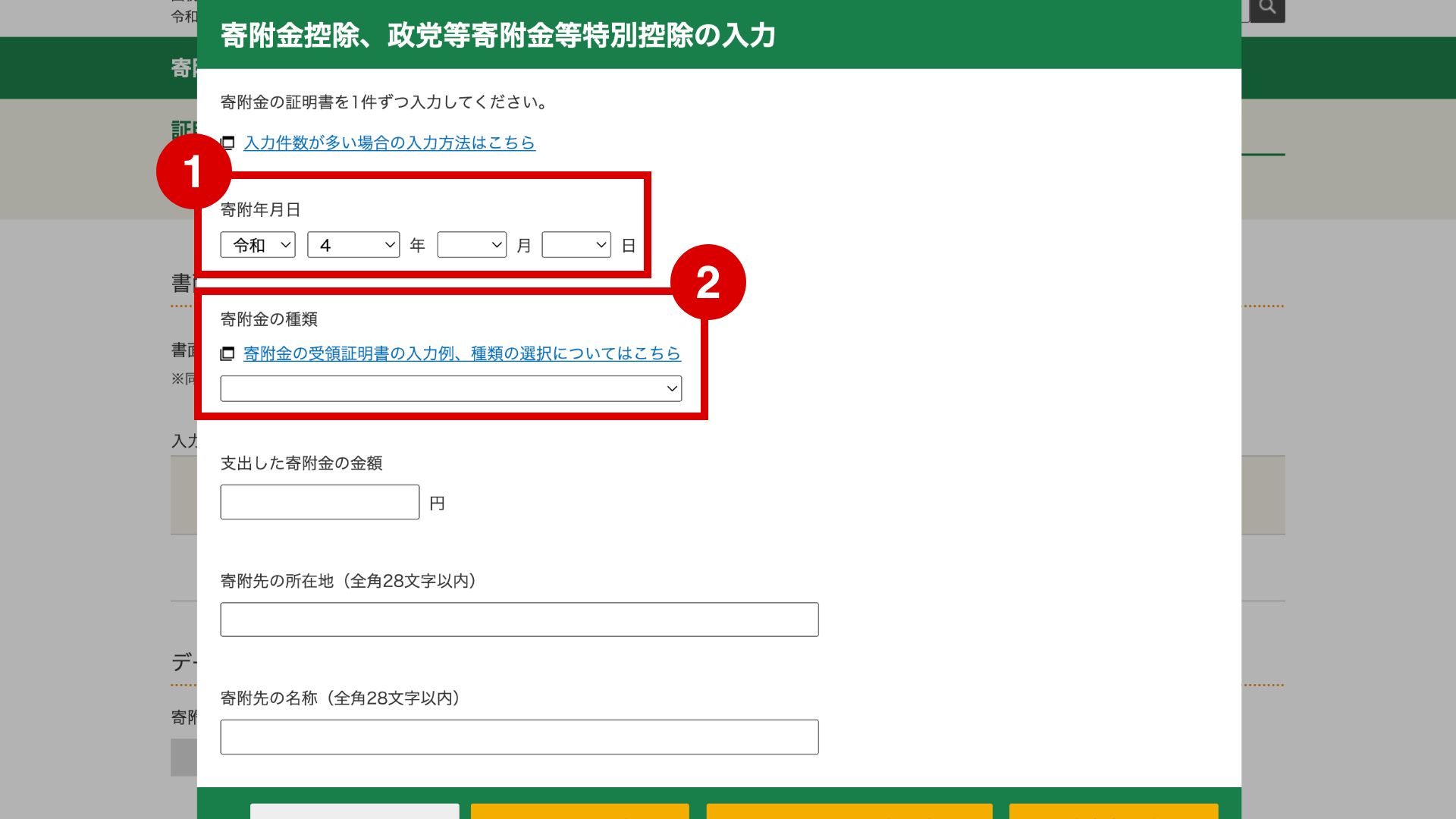Click the 支出した寄附金の金額 input field

click(x=319, y=502)
